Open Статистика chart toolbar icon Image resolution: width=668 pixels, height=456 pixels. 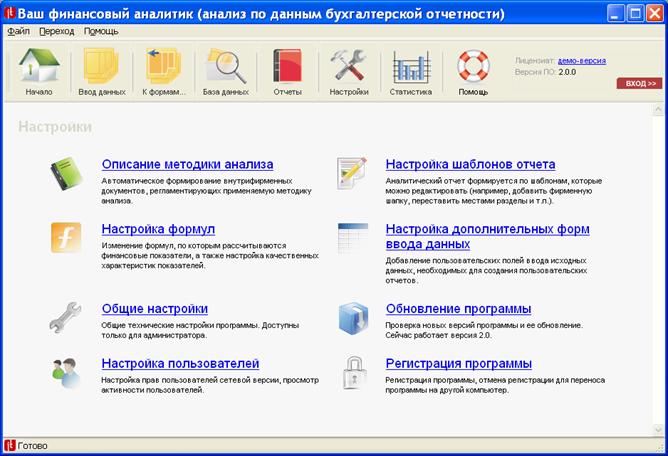click(x=410, y=67)
